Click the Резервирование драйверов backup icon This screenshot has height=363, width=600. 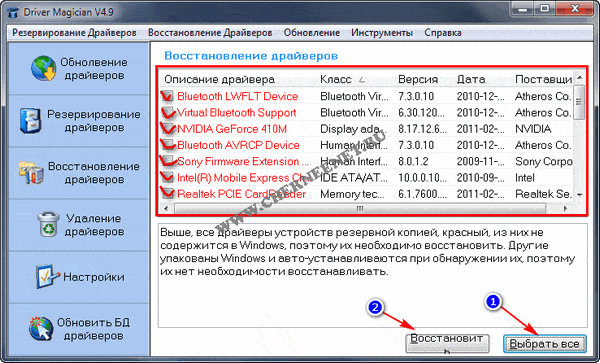tap(30, 120)
